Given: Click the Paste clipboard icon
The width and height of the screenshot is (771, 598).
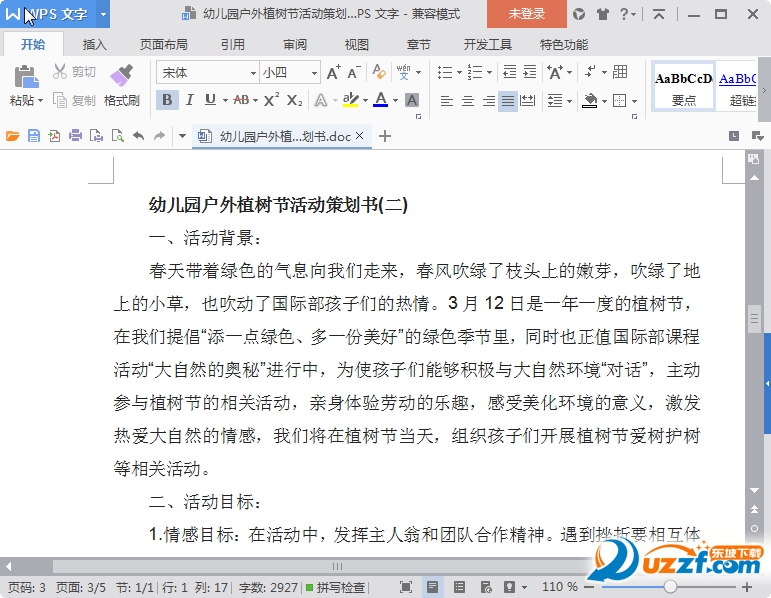Looking at the screenshot, I should coord(26,76).
